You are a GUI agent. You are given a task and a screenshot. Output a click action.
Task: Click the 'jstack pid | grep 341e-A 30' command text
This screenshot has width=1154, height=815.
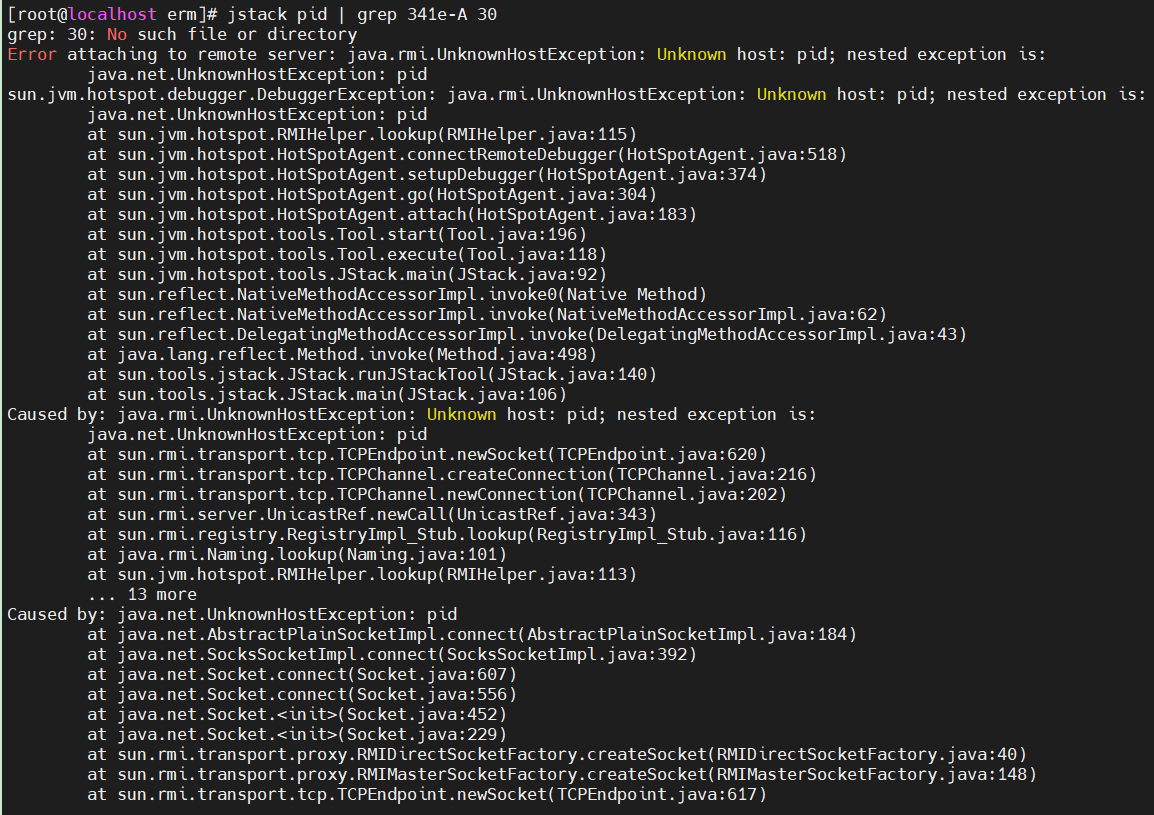point(362,14)
